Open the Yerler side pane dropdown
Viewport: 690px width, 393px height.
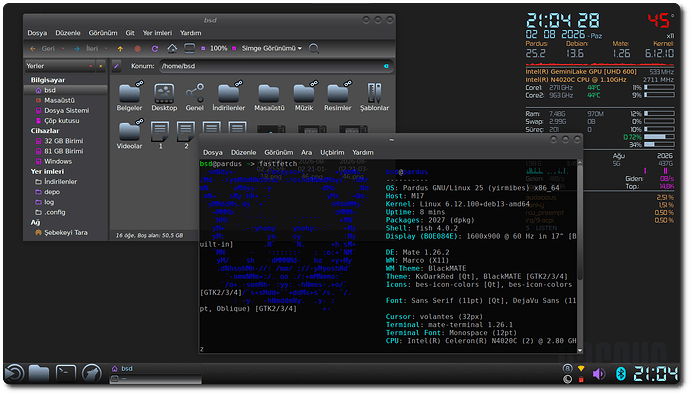pos(59,66)
